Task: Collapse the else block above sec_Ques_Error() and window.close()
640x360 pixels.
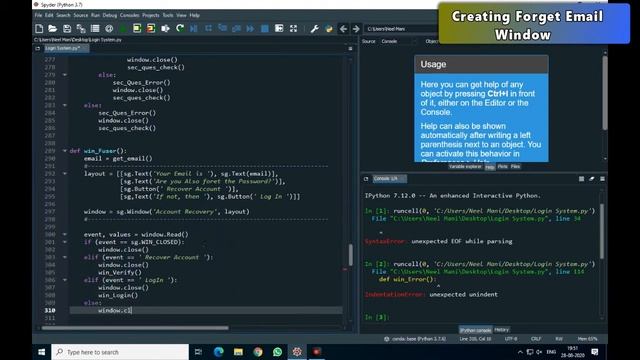Action: pos(64,105)
